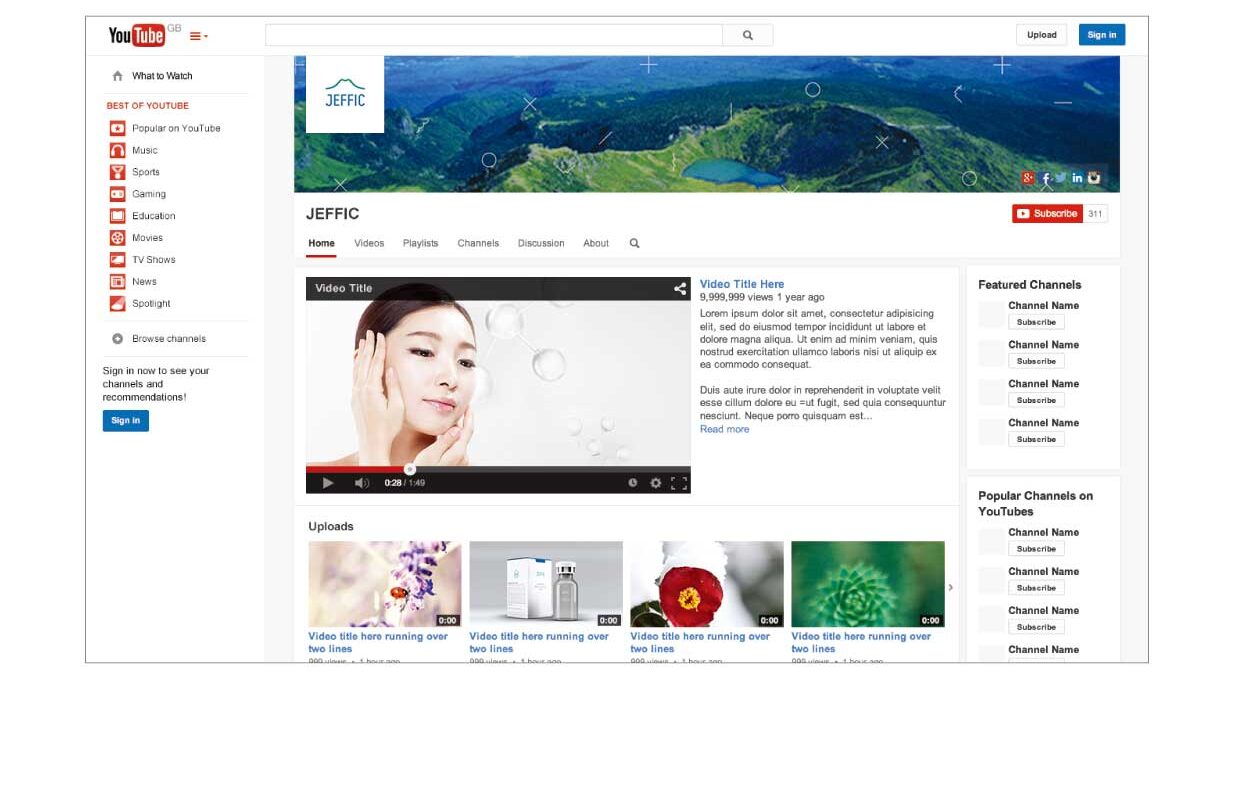
Task: Open the Sports trophy icon
Action: (x=117, y=172)
